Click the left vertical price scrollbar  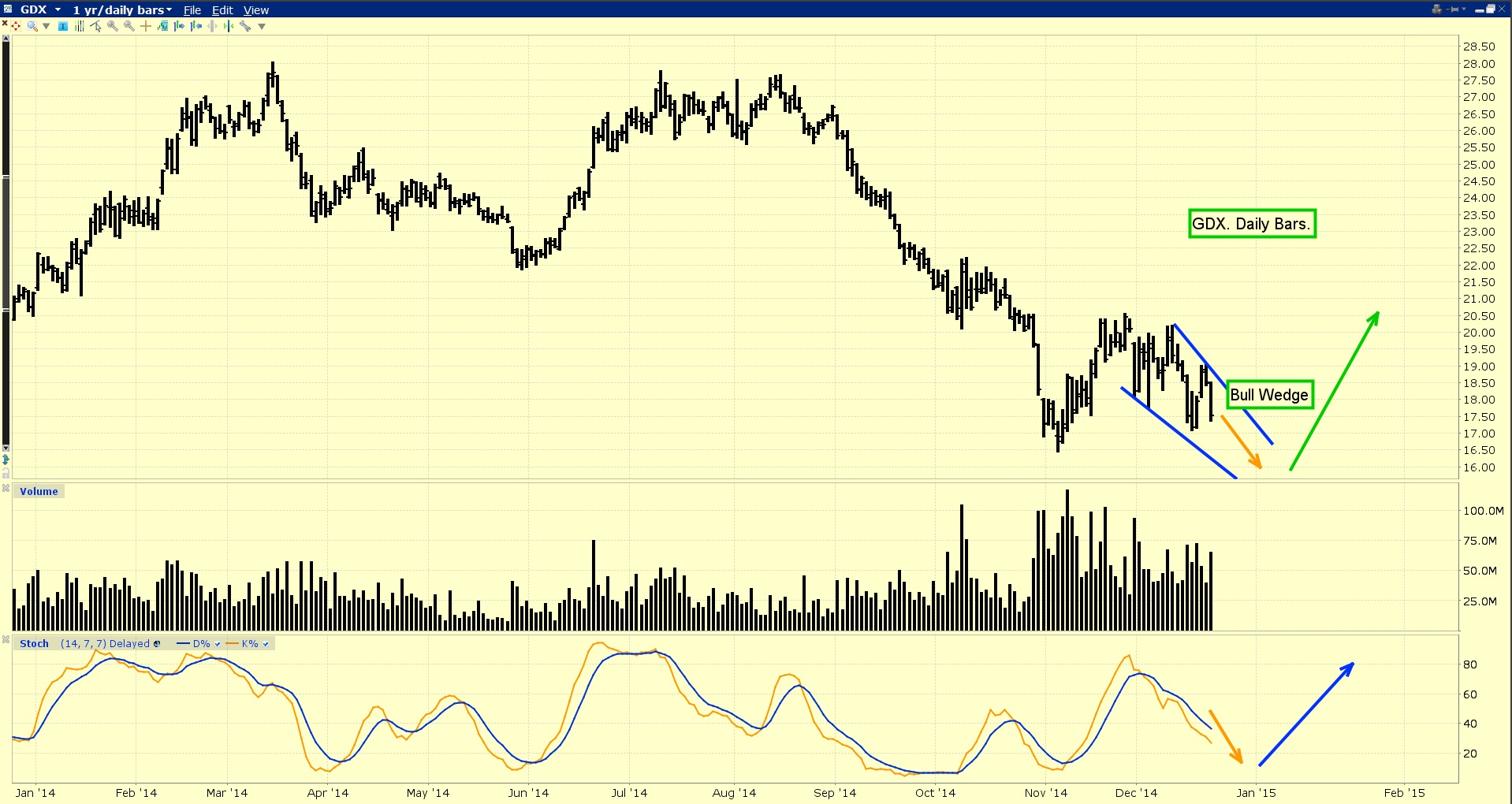pos(6,244)
